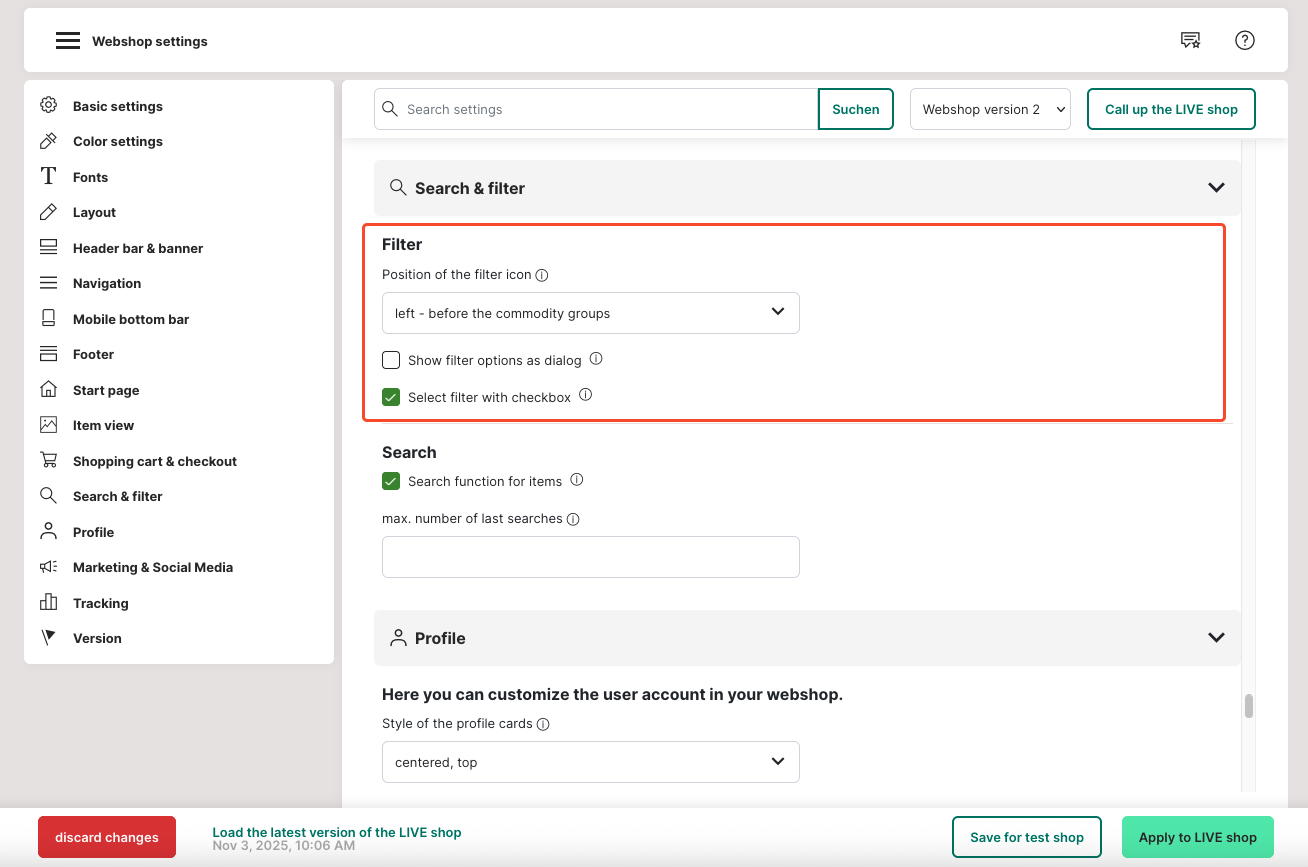
Task: Click info icon next to Style of profile cards
Action: [543, 724]
